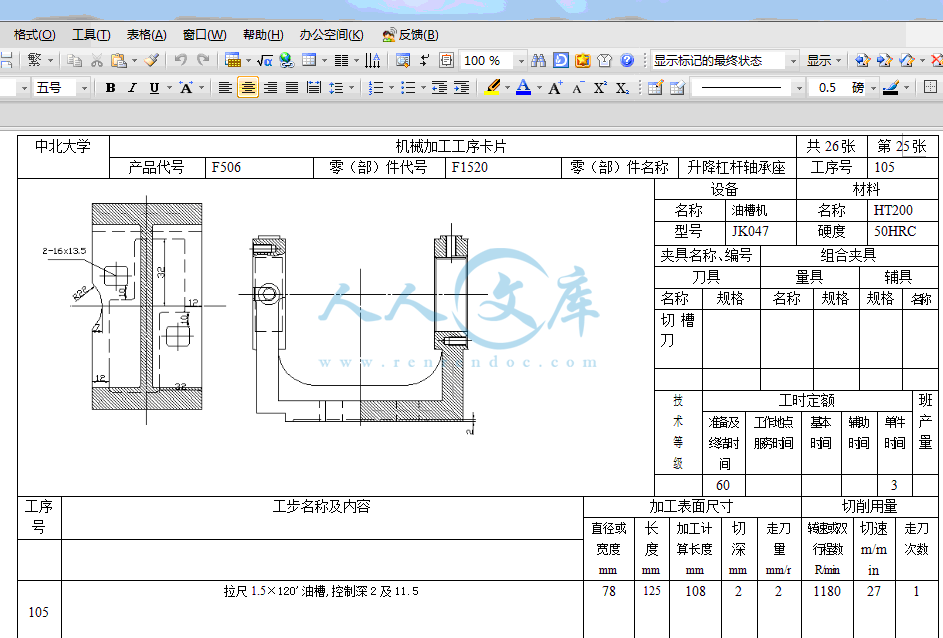This screenshot has width=943, height=638.
Task: Click the blue font color swatch
Action: (x=523, y=88)
